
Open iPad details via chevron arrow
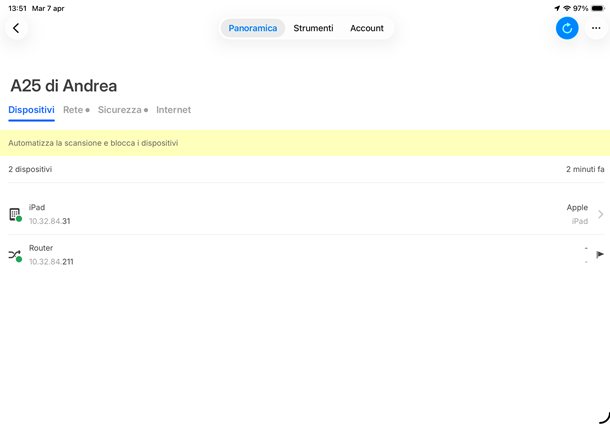(x=601, y=214)
